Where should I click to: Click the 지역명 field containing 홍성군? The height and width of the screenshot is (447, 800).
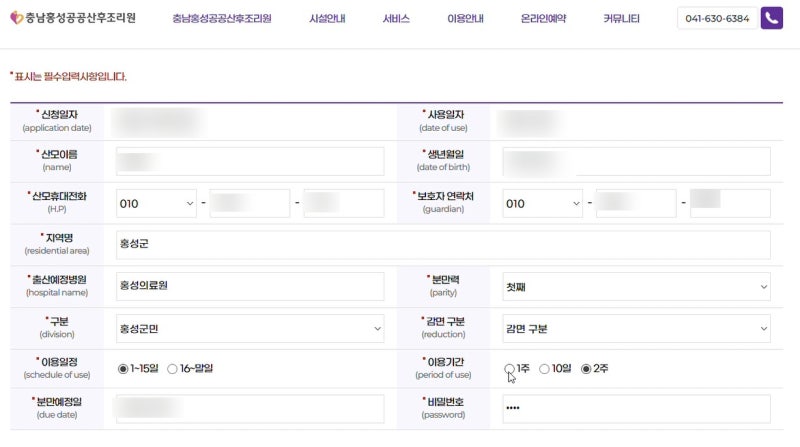(x=443, y=245)
